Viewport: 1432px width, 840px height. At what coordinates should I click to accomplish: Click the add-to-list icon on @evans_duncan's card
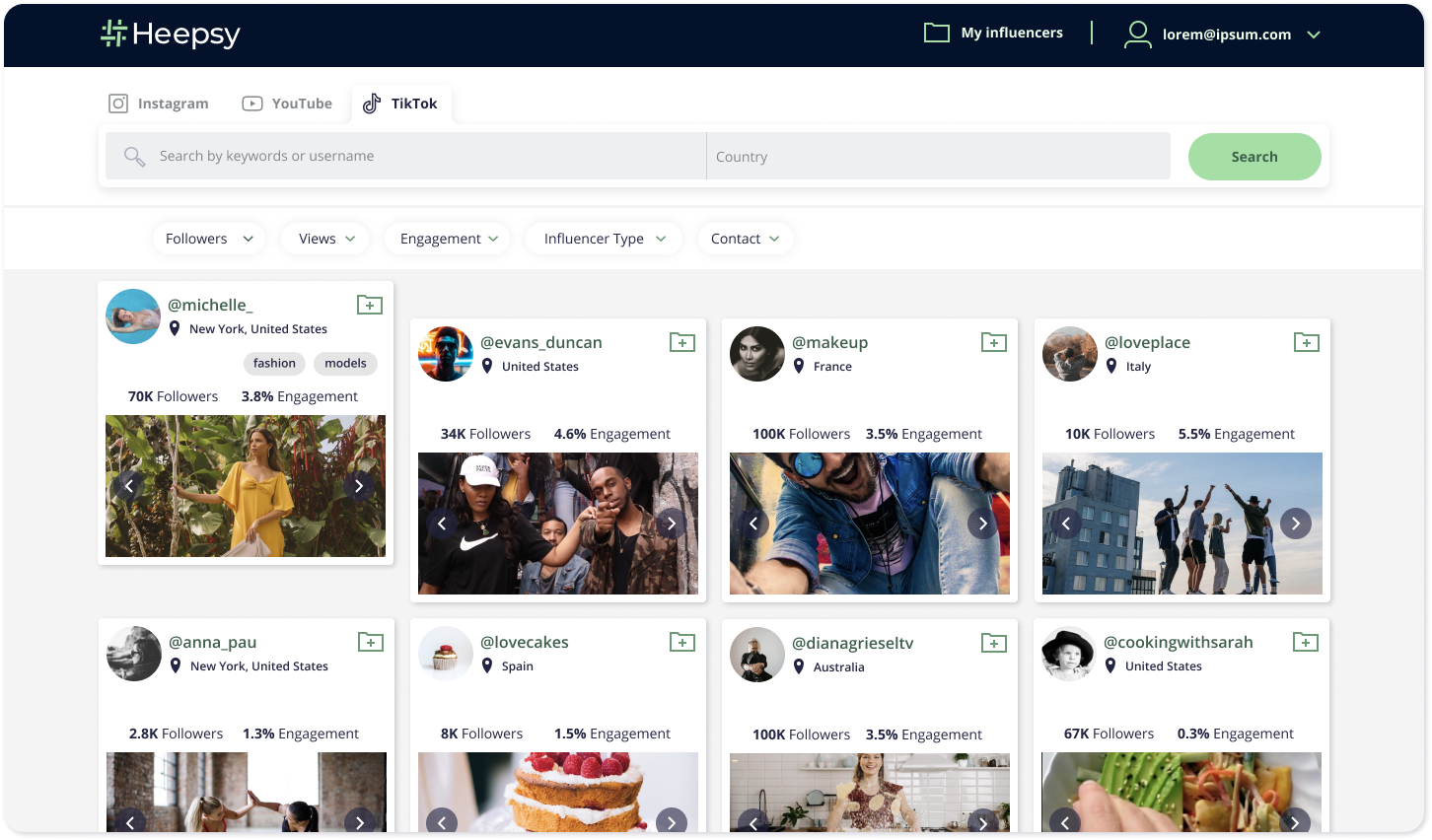coord(681,342)
